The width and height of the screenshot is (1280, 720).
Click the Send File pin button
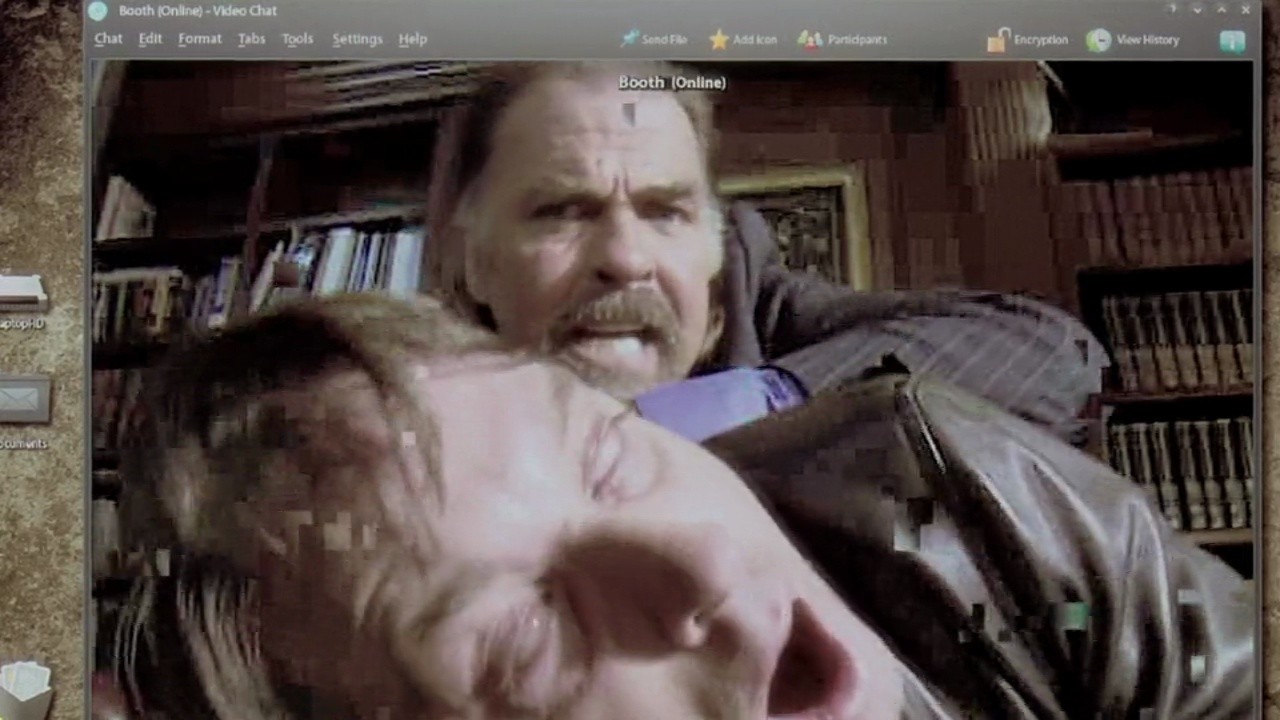pos(653,39)
